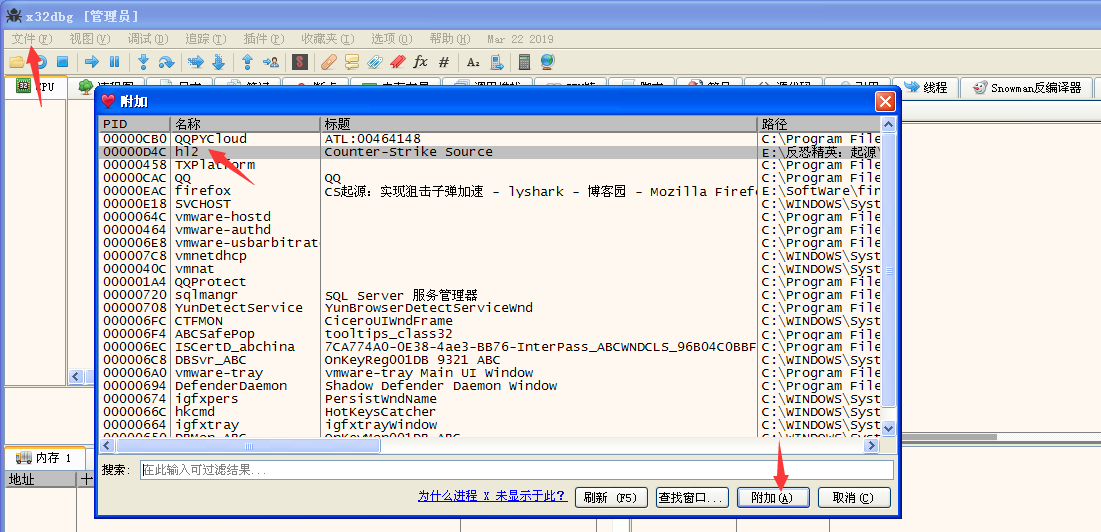Click the process list scroll-up arrow
The image size is (1101, 532).
[x=889, y=125]
